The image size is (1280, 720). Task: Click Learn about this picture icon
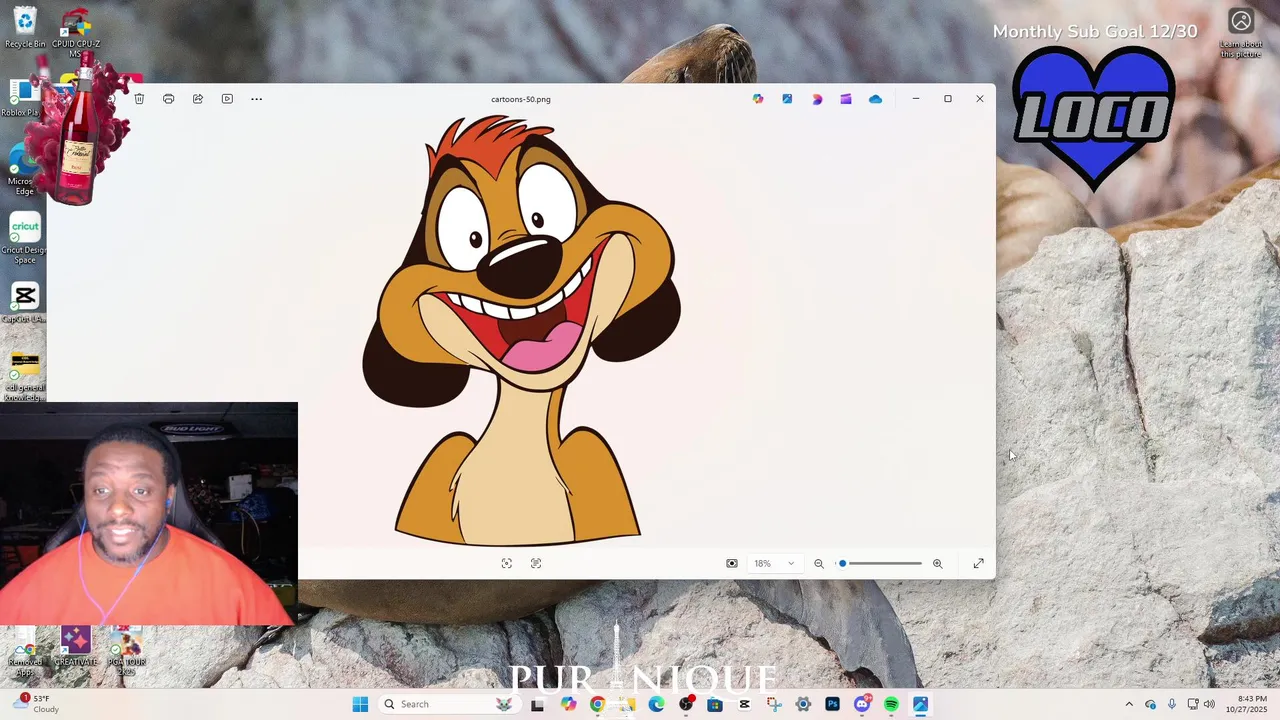click(x=1241, y=33)
